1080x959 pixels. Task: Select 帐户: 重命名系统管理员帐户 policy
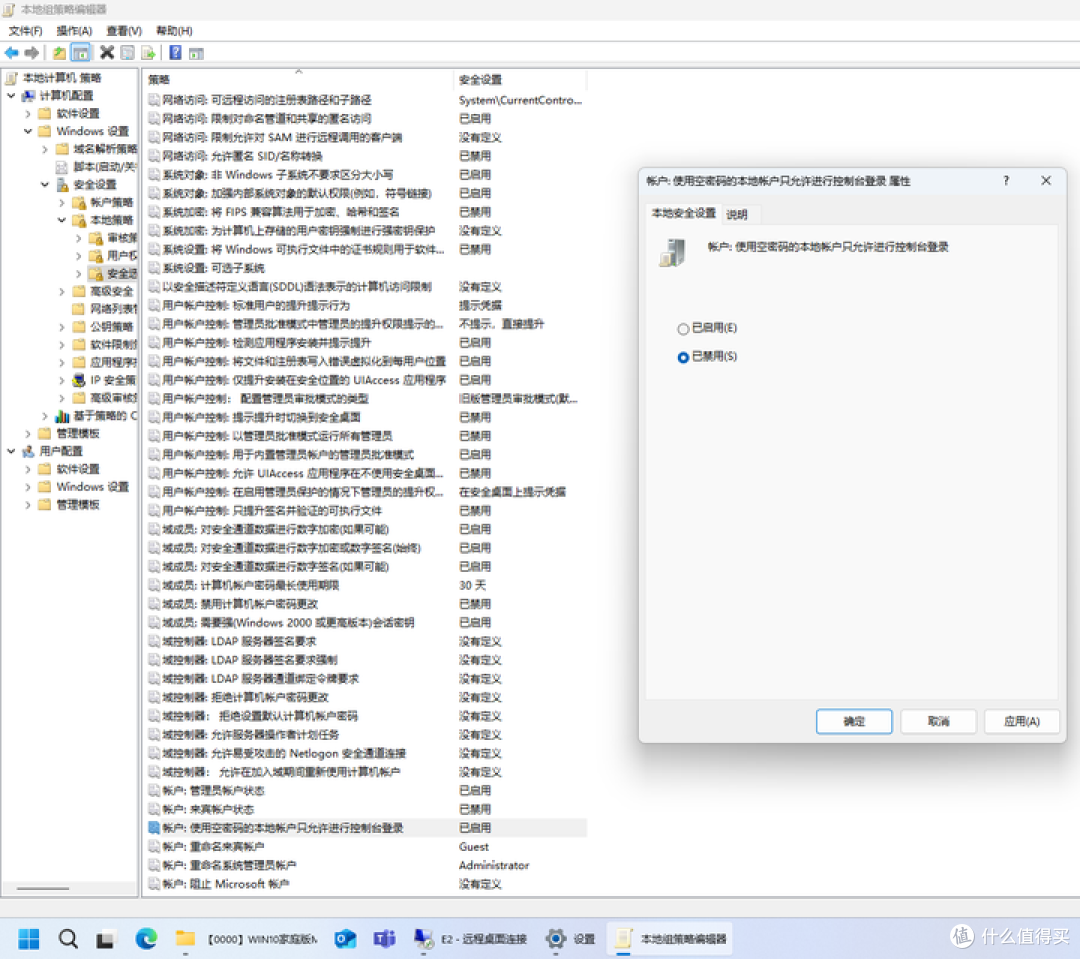coord(229,865)
